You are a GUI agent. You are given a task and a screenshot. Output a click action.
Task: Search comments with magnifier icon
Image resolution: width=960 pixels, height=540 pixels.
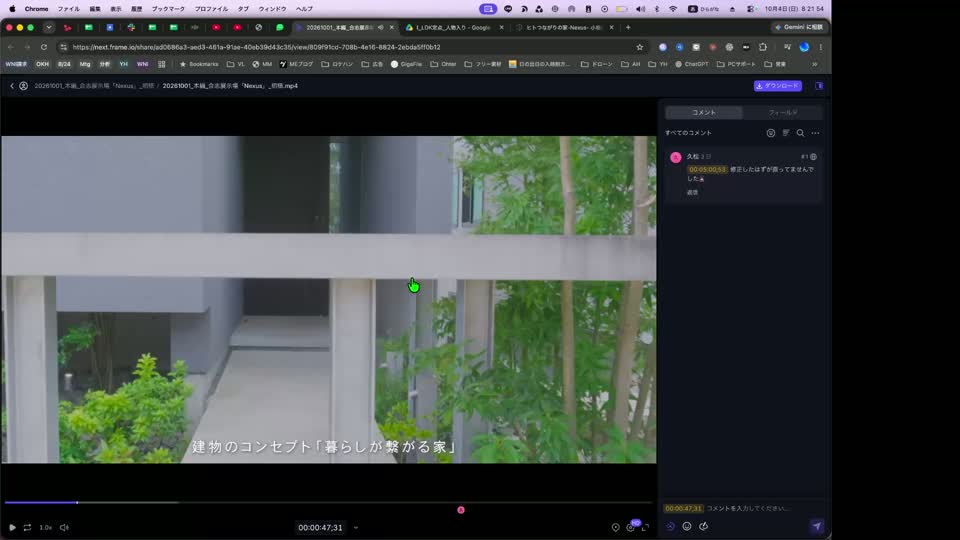coord(800,133)
